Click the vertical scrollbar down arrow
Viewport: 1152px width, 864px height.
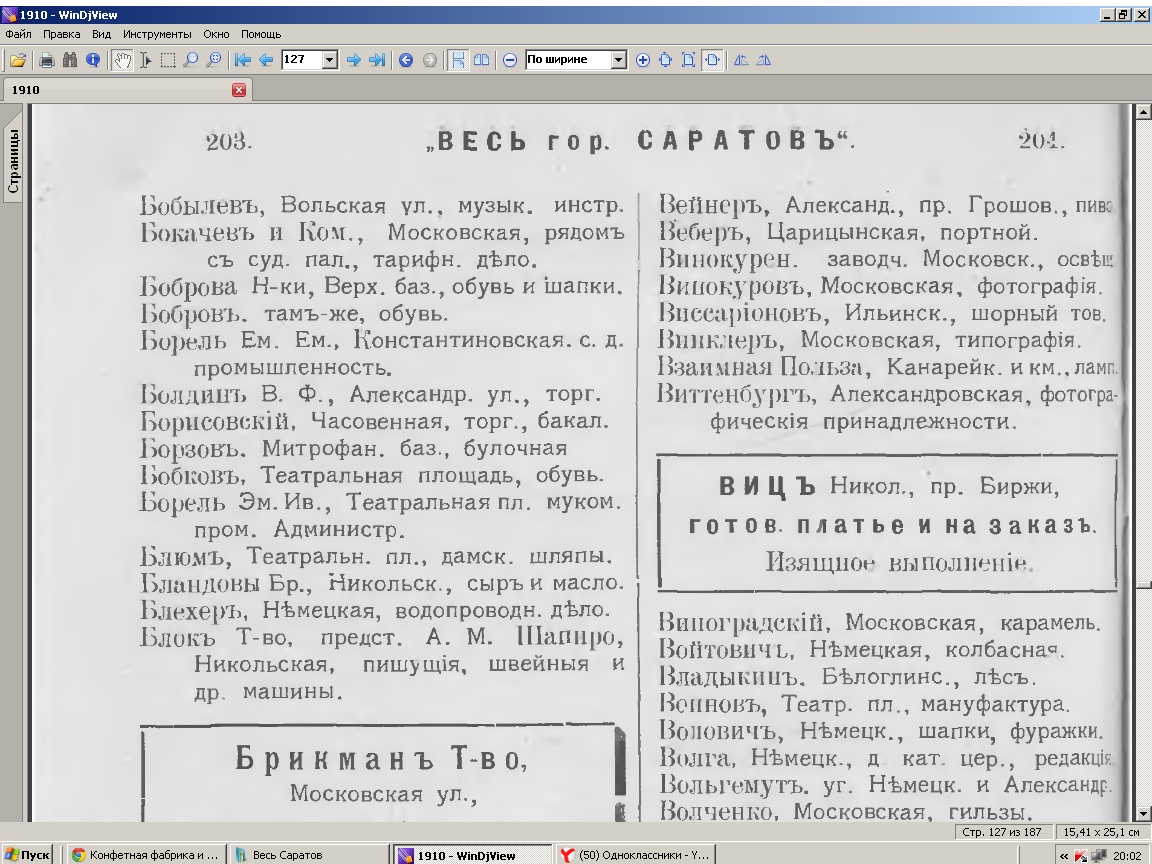point(1140,815)
